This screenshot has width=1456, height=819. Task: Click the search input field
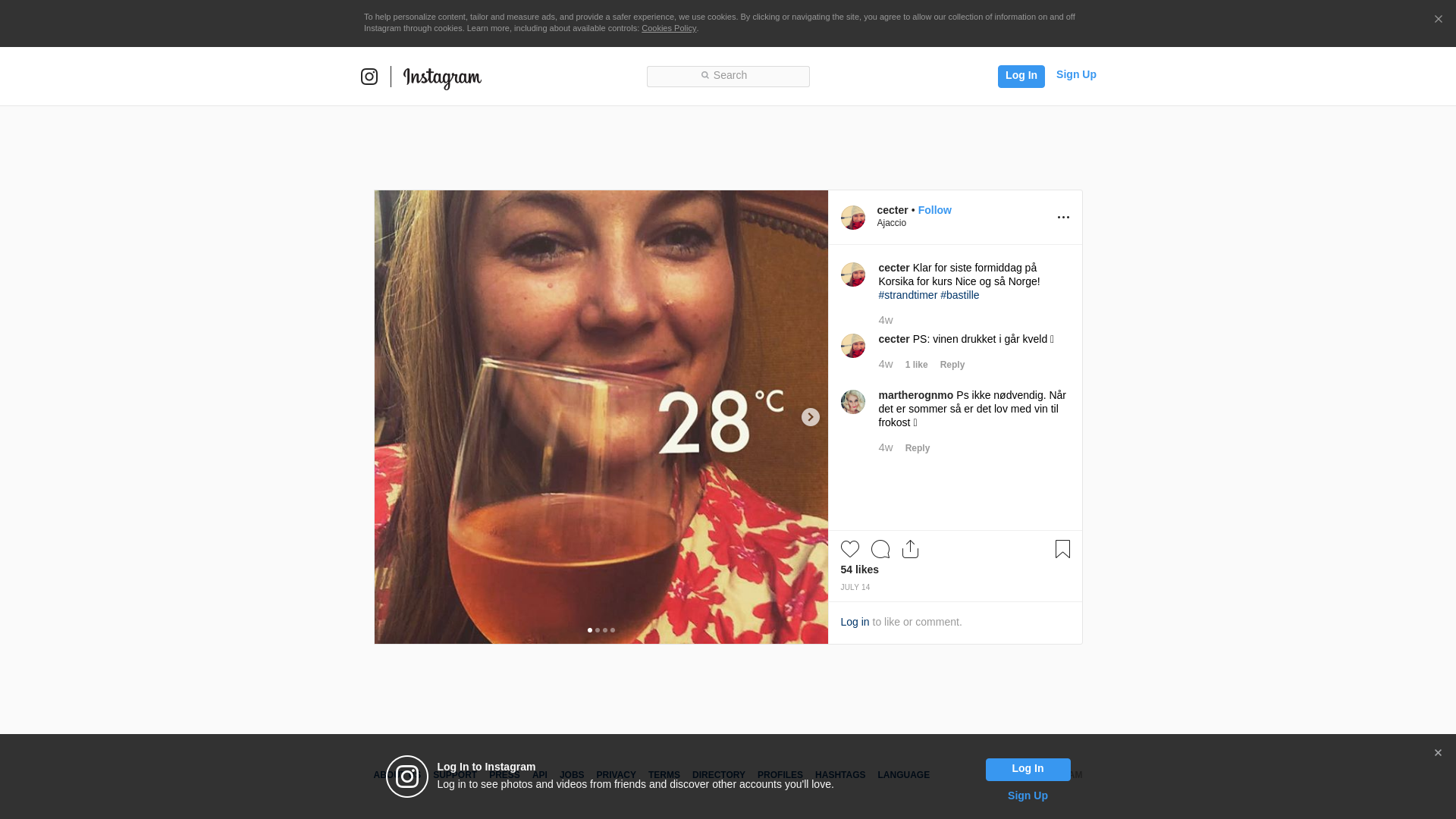point(728,77)
